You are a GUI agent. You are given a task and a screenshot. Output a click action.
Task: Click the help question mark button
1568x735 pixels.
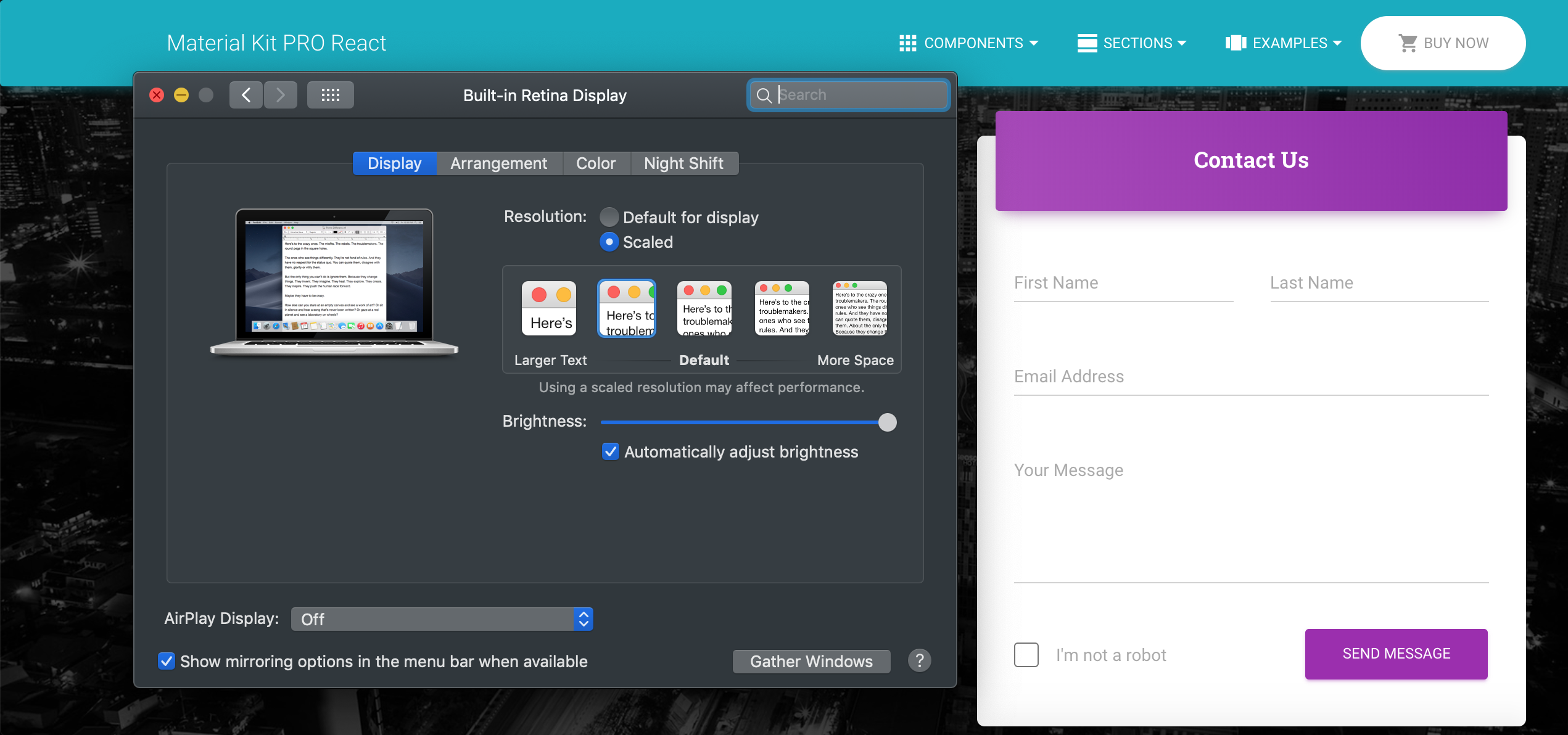[919, 660]
